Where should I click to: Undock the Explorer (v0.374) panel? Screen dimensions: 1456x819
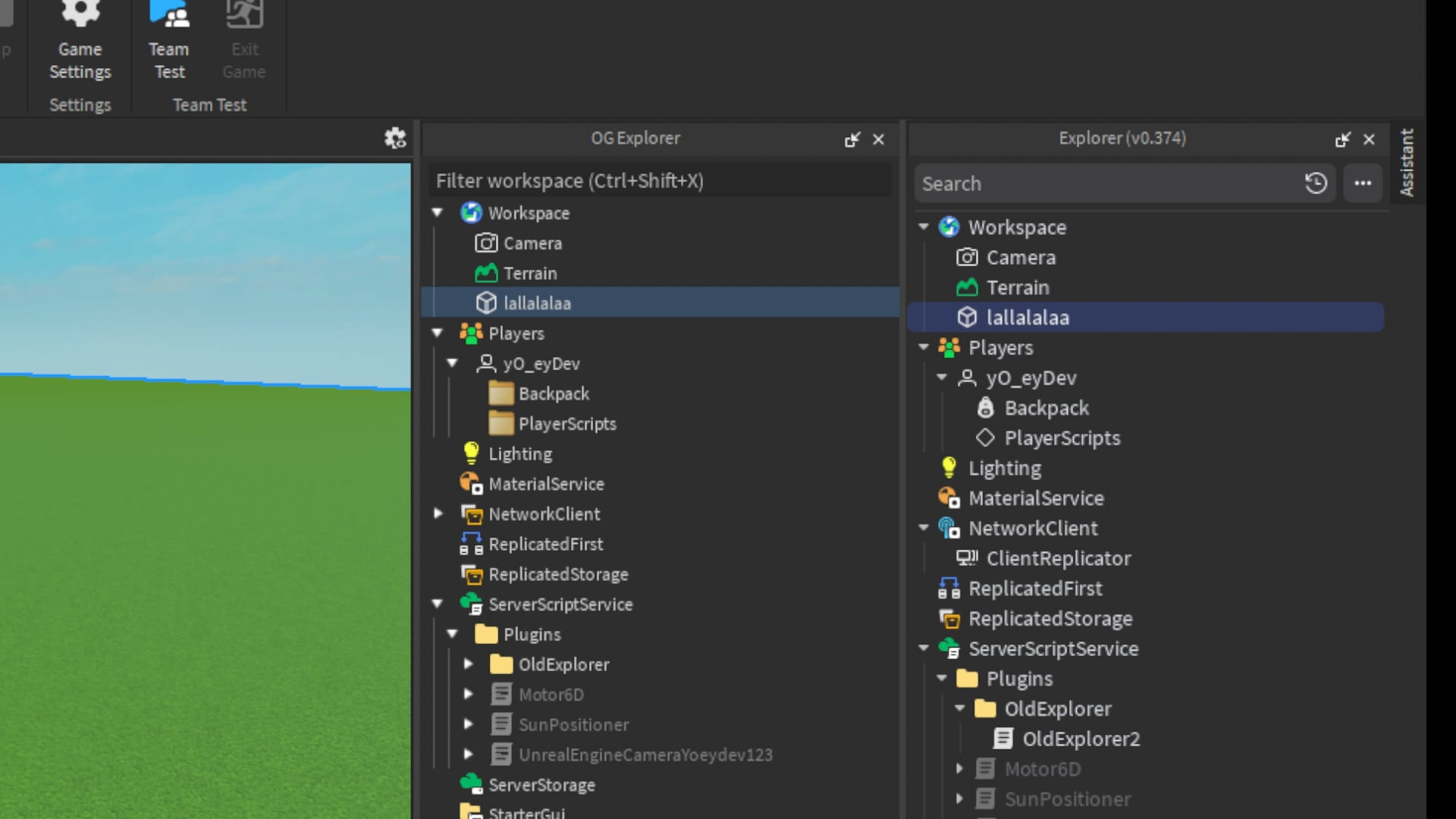pos(1343,140)
